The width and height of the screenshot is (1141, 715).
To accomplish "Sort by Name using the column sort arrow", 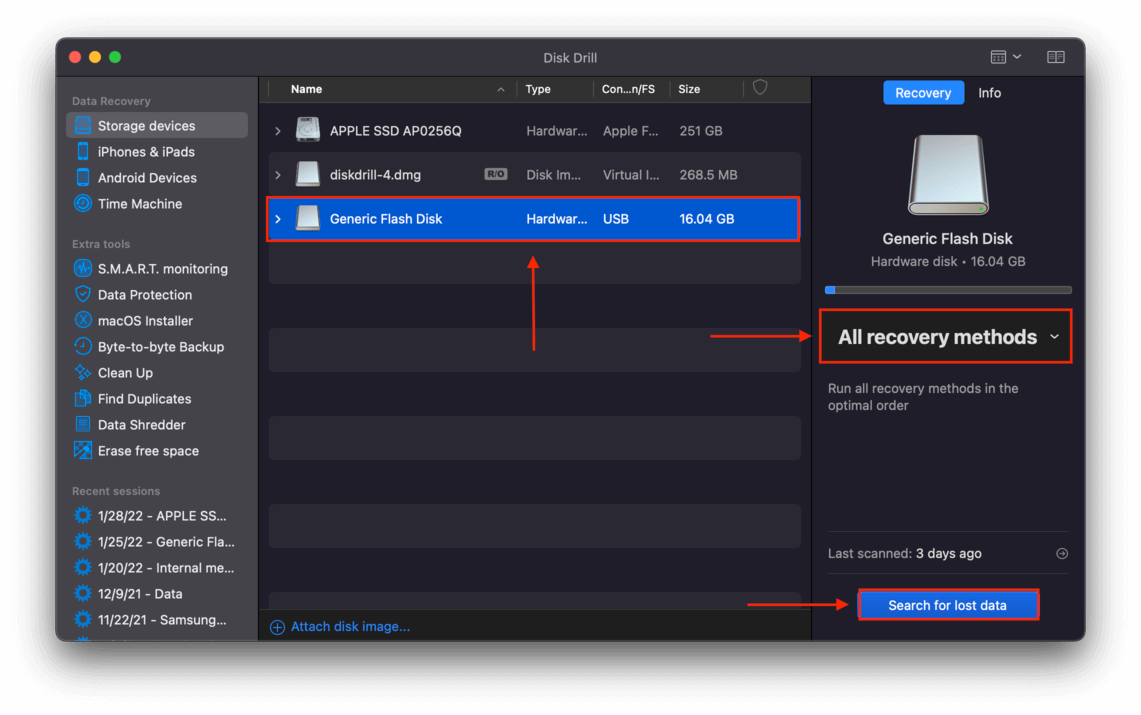I will click(x=501, y=89).
